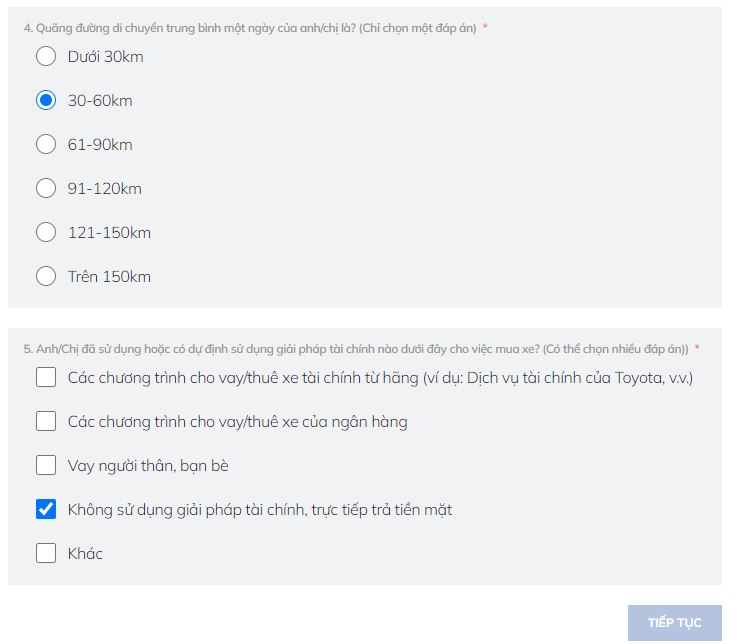Tick the manufacturer financing (Toyota) checkbox
The image size is (737, 644).
pyautogui.click(x=46, y=377)
